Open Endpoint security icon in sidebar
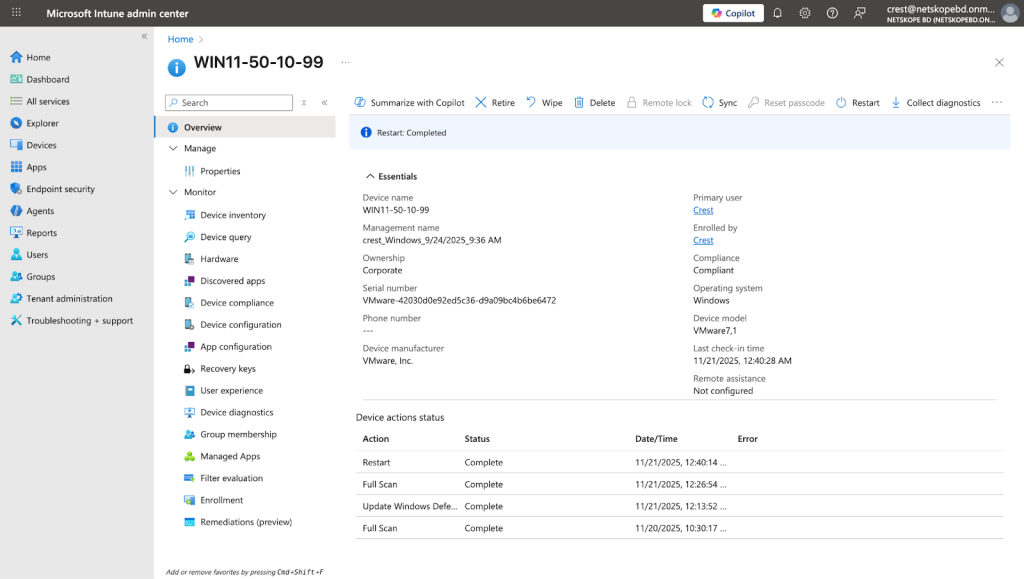Screen dimensions: 1024x579 point(16,189)
